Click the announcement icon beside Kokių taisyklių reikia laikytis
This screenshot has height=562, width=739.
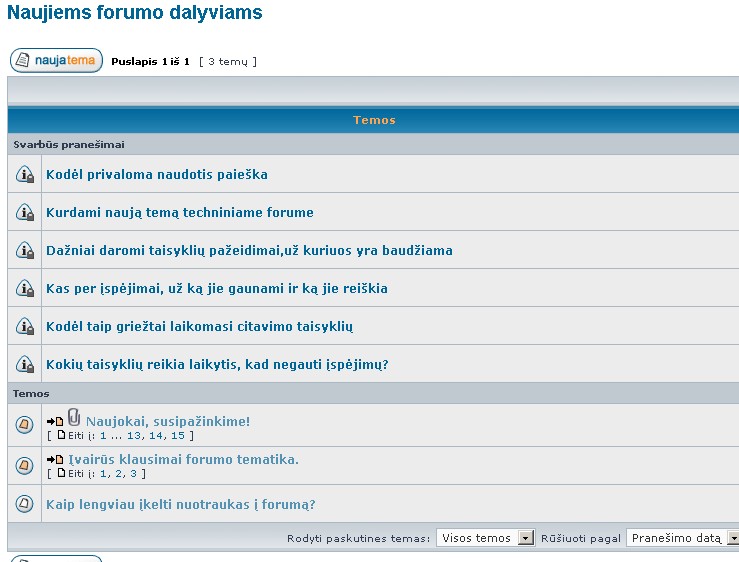(26, 365)
